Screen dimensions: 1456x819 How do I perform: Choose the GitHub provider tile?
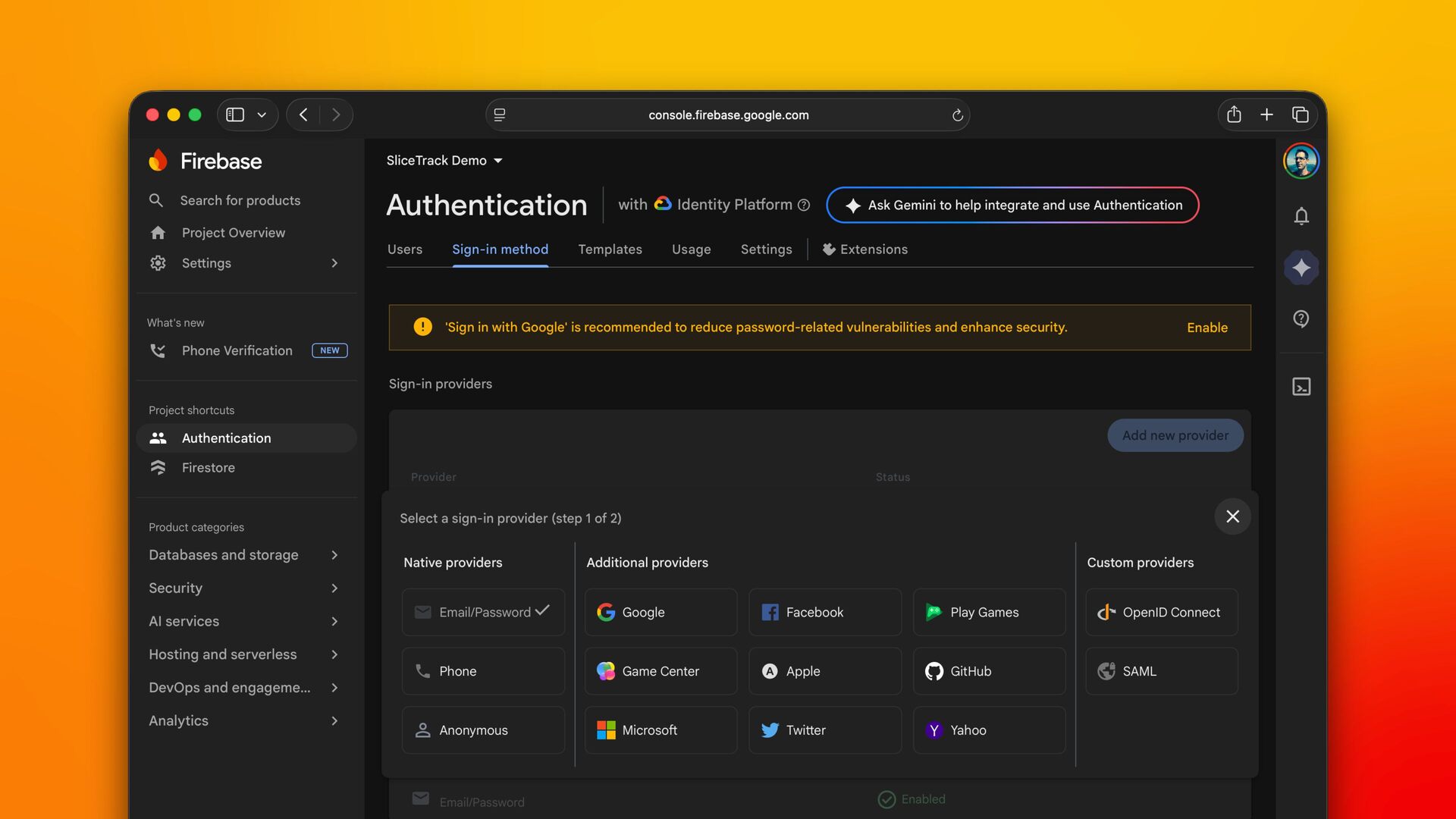click(x=989, y=671)
